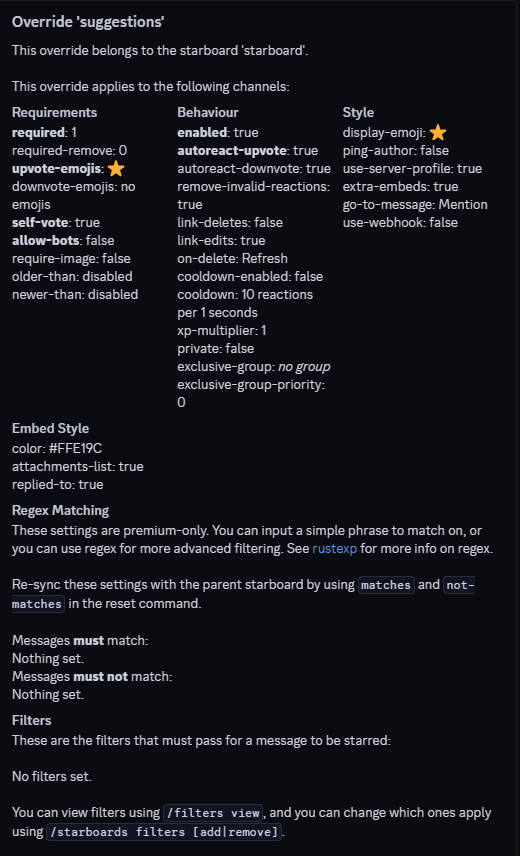The width and height of the screenshot is (520, 856).
Task: Click the Regex Matching heading
Action: click(61, 510)
